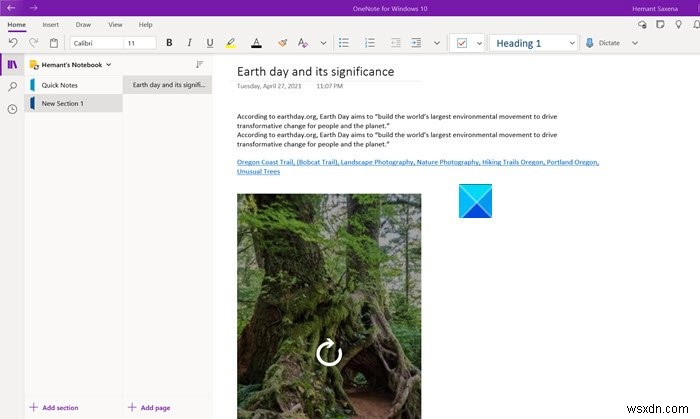Apply yellow text highlight
Image resolution: width=700 pixels, height=419 pixels.
[x=230, y=43]
